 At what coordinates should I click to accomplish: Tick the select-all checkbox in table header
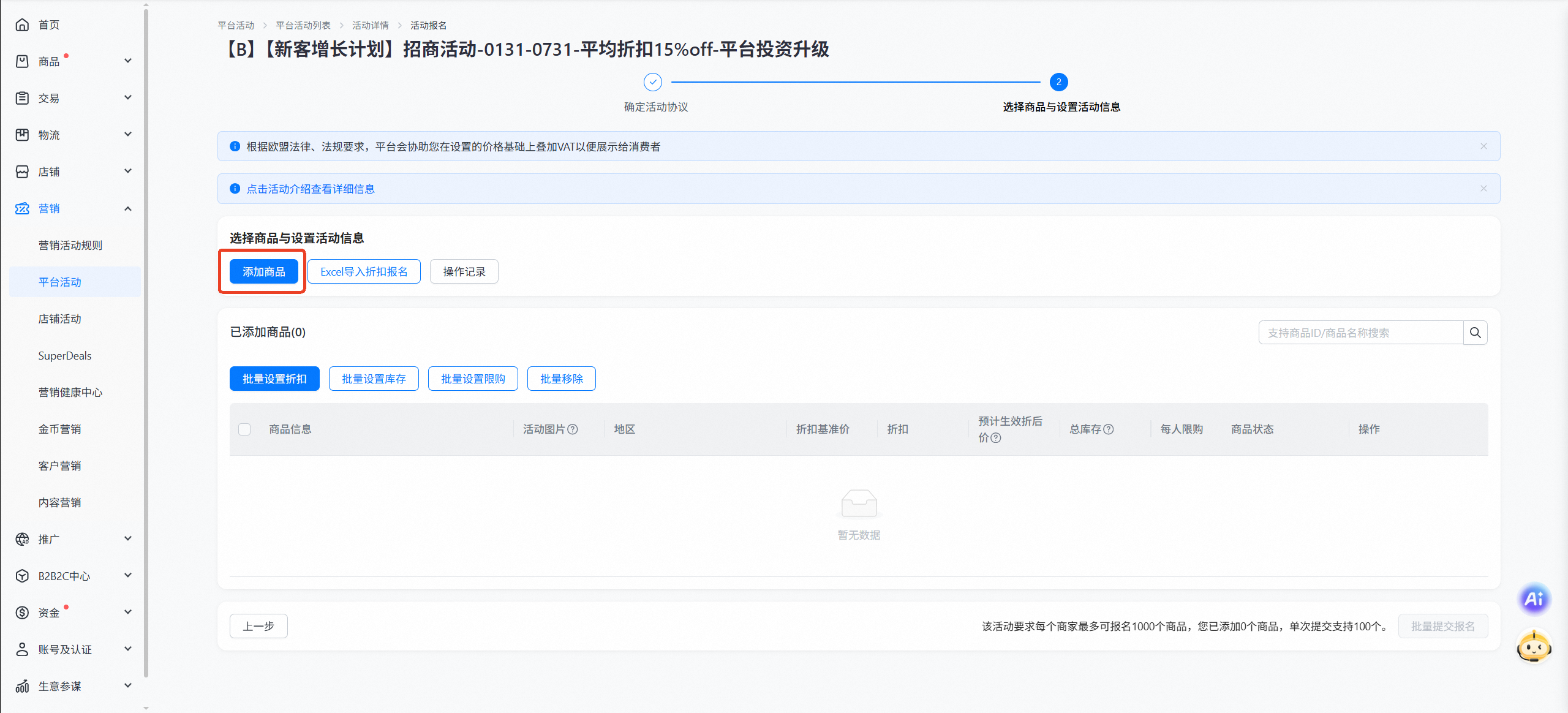[x=244, y=429]
